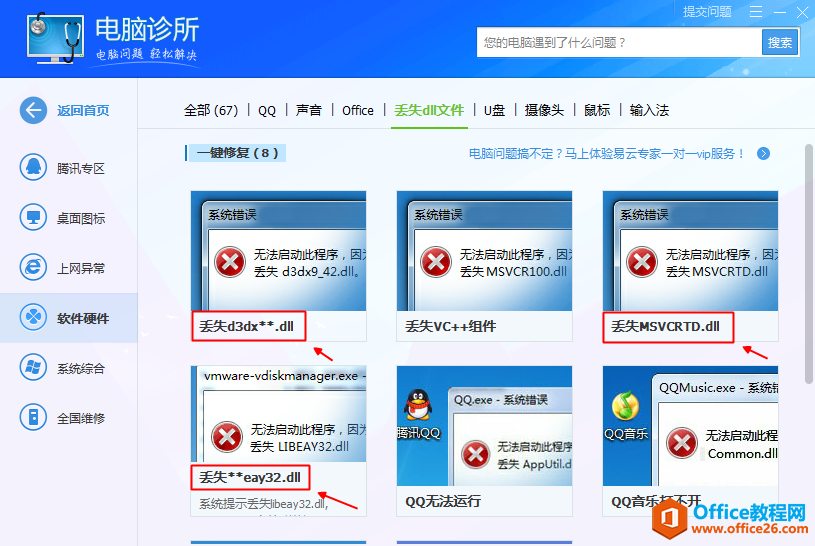Switch to the QQ tab

click(x=267, y=110)
